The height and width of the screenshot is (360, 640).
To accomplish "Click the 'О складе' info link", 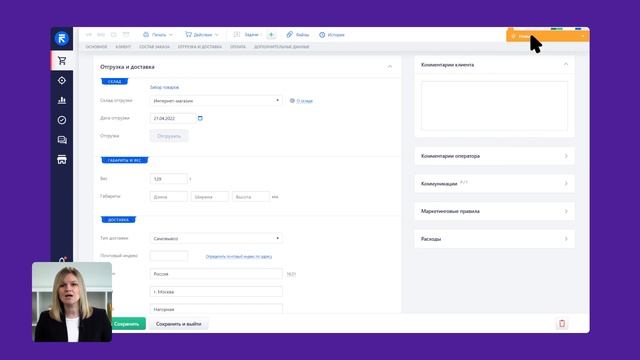I will (304, 101).
